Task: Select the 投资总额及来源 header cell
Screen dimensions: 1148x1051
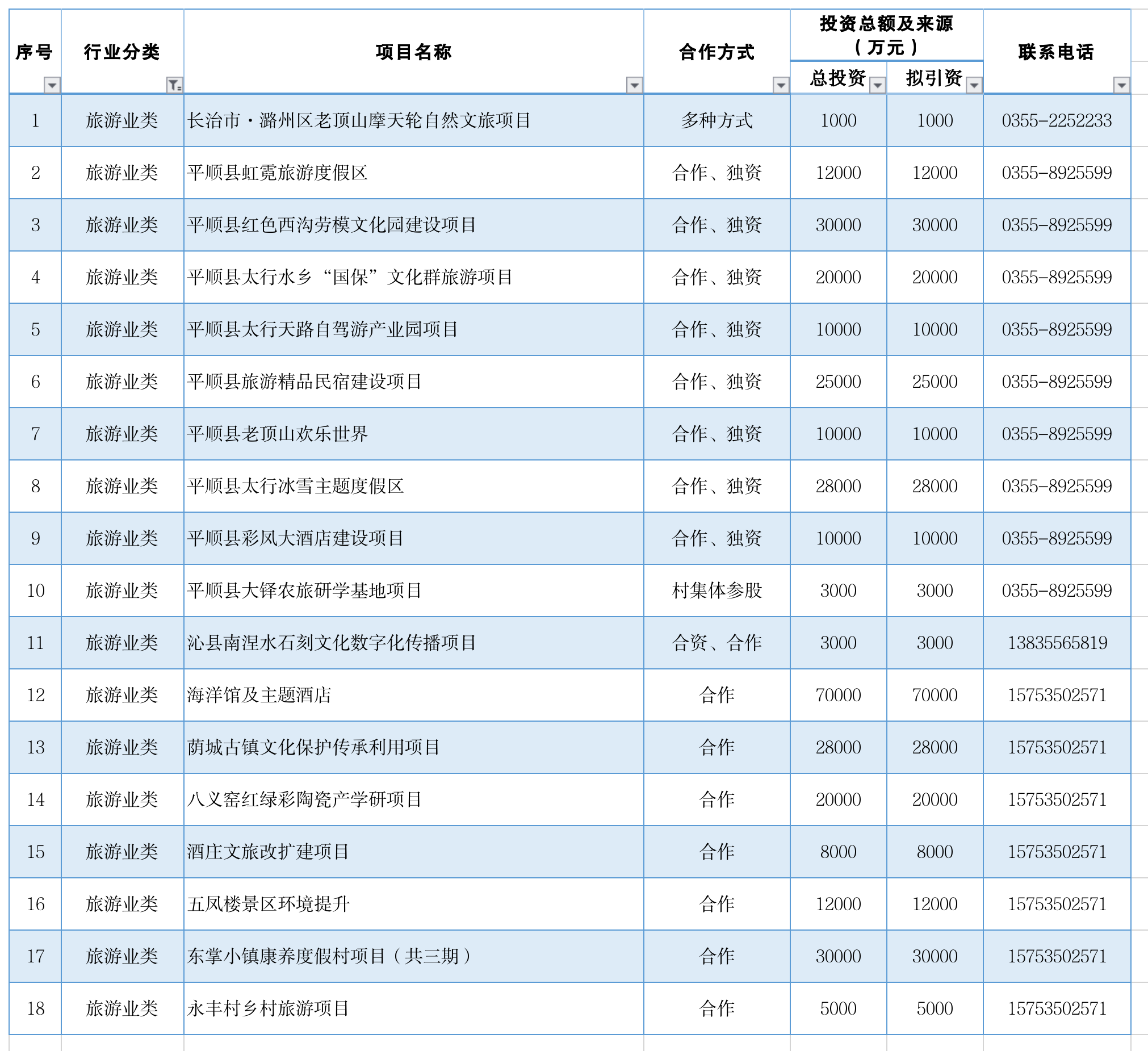Action: [x=886, y=35]
